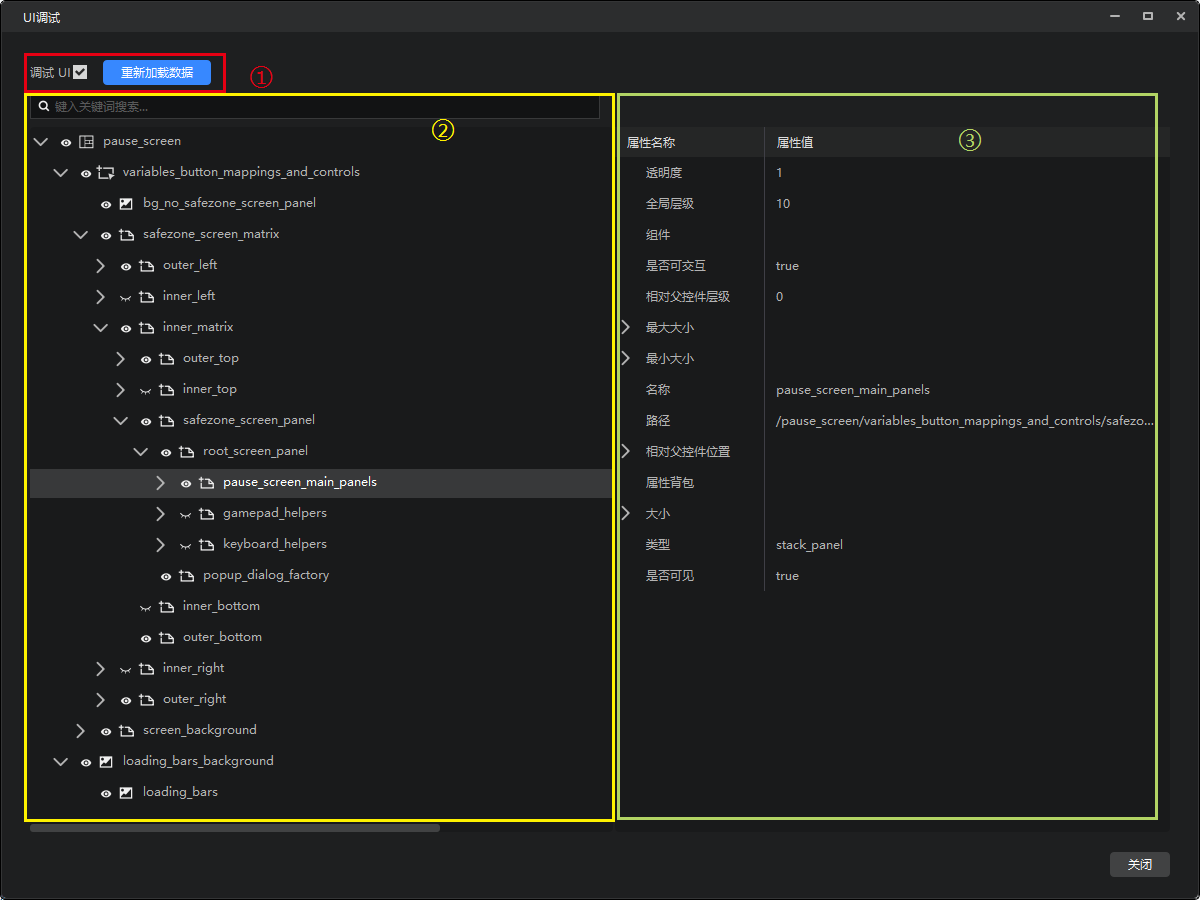Click the screen type icon beside pause_screen
The height and width of the screenshot is (900, 1200).
pyautogui.click(x=86, y=142)
